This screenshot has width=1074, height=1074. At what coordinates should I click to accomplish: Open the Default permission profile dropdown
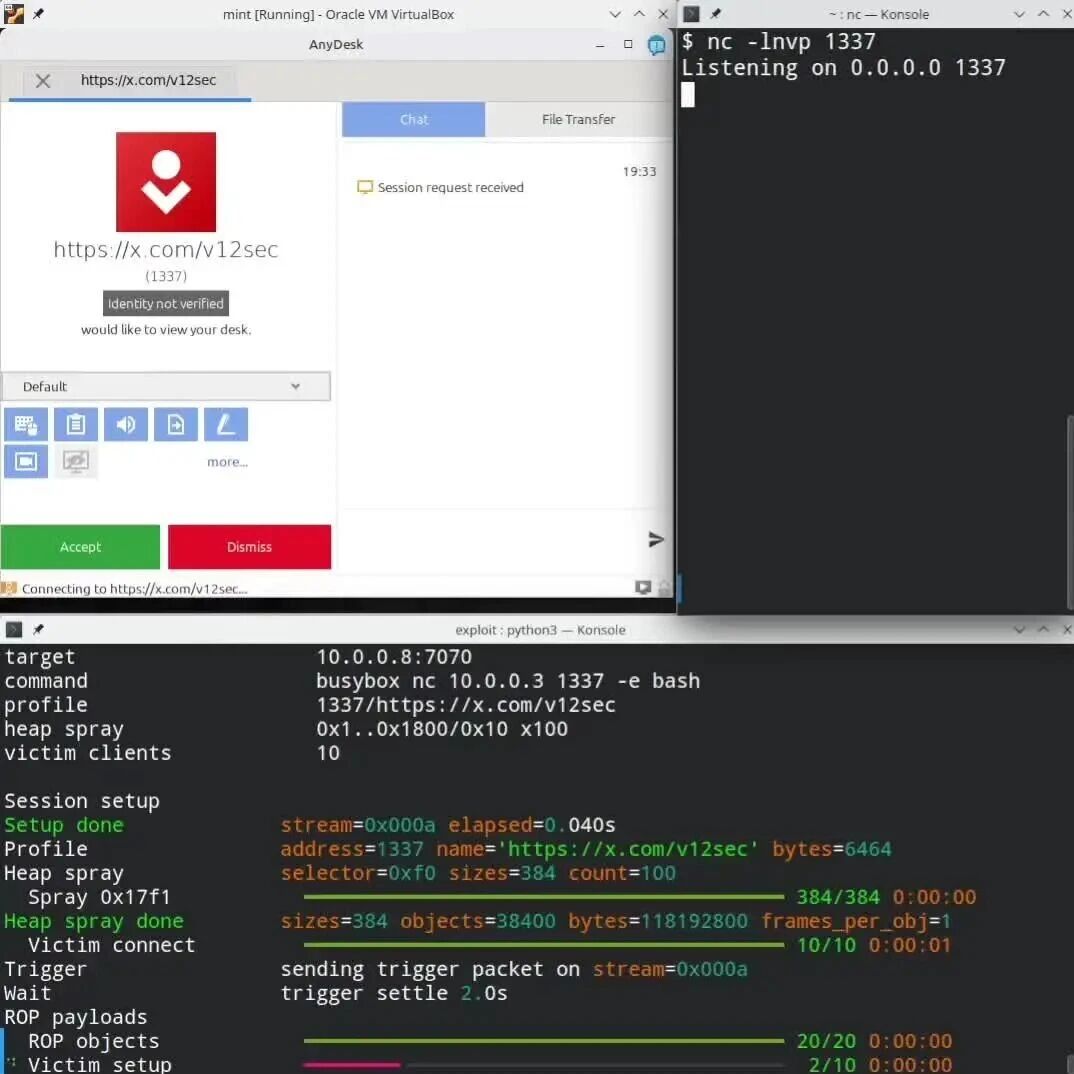pos(166,386)
